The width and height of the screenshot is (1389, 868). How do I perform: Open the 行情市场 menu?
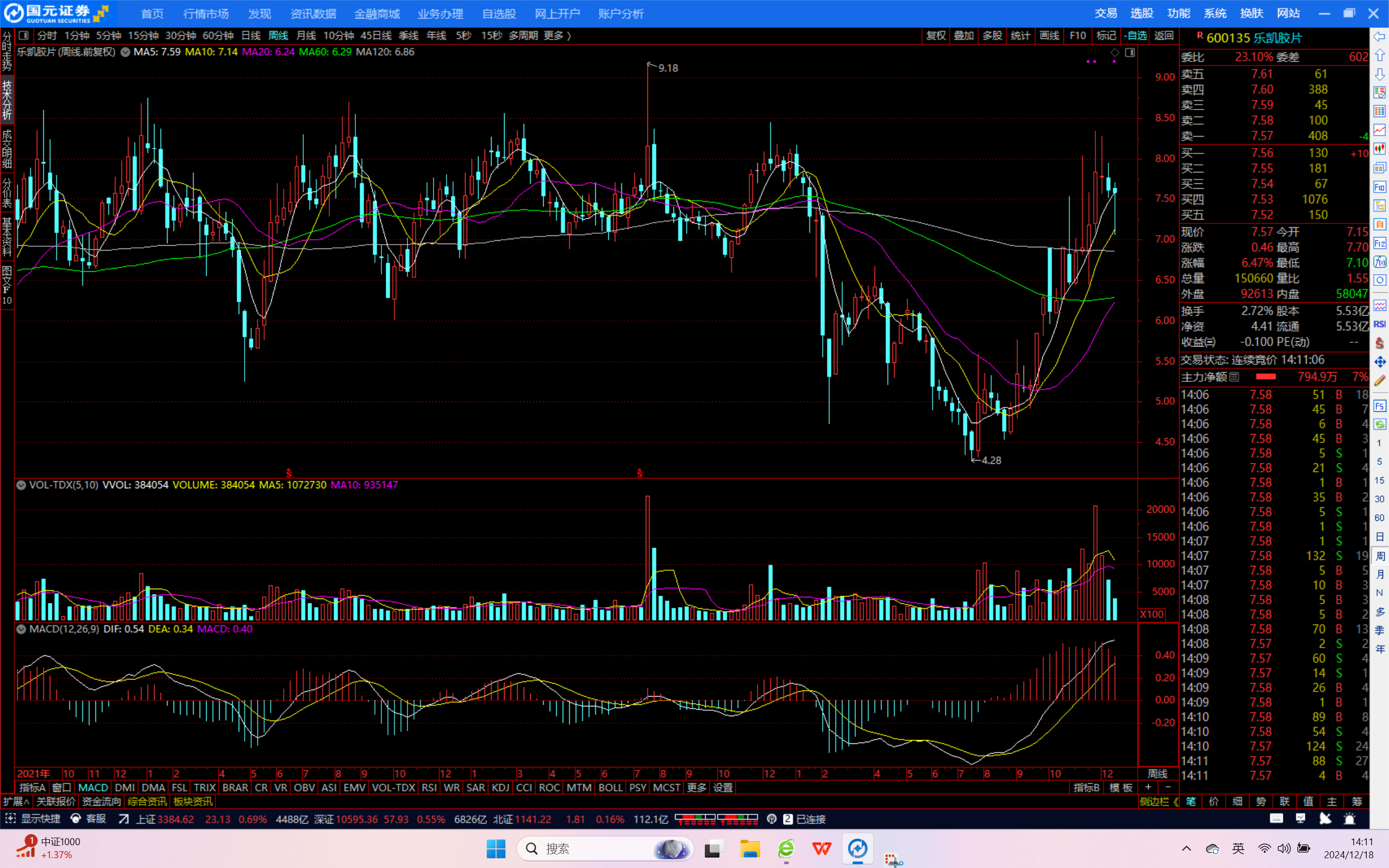206,14
